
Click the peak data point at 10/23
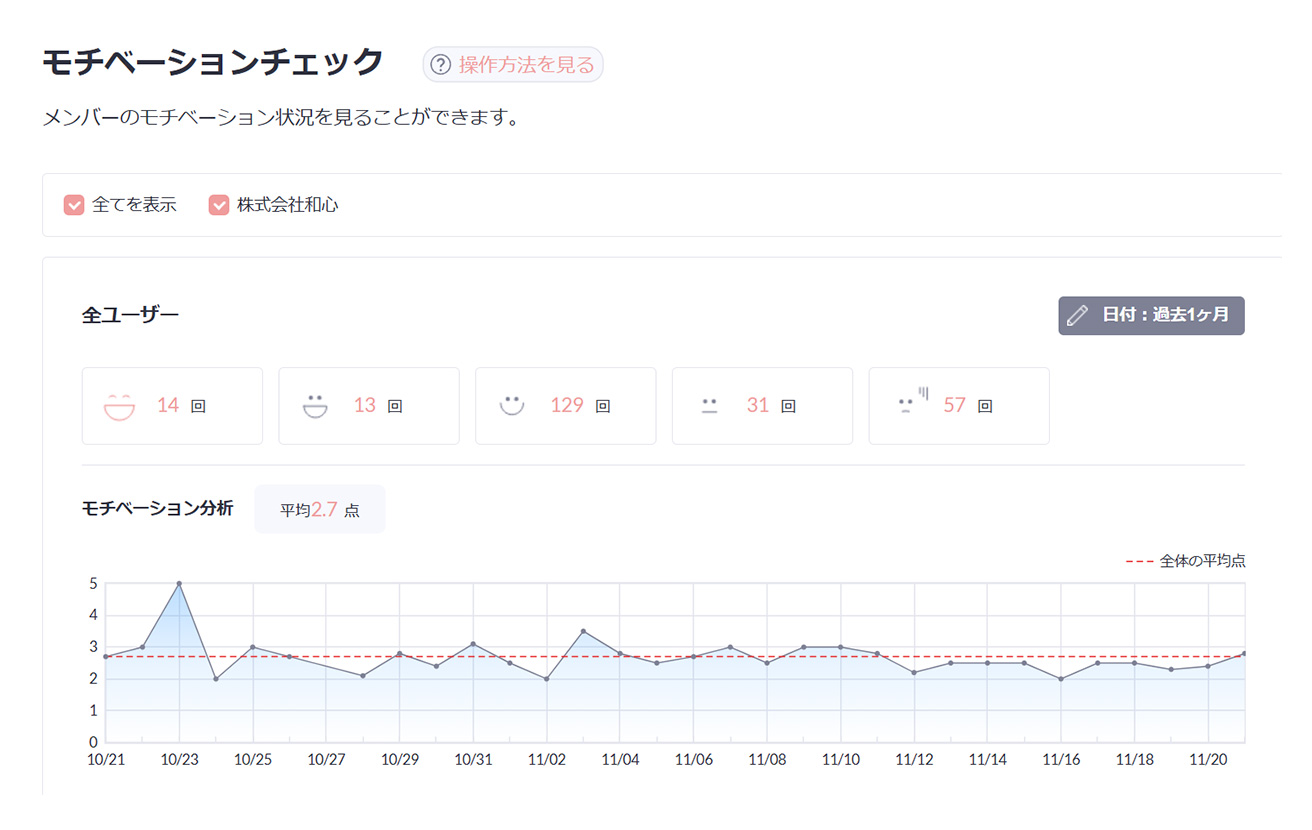click(179, 583)
